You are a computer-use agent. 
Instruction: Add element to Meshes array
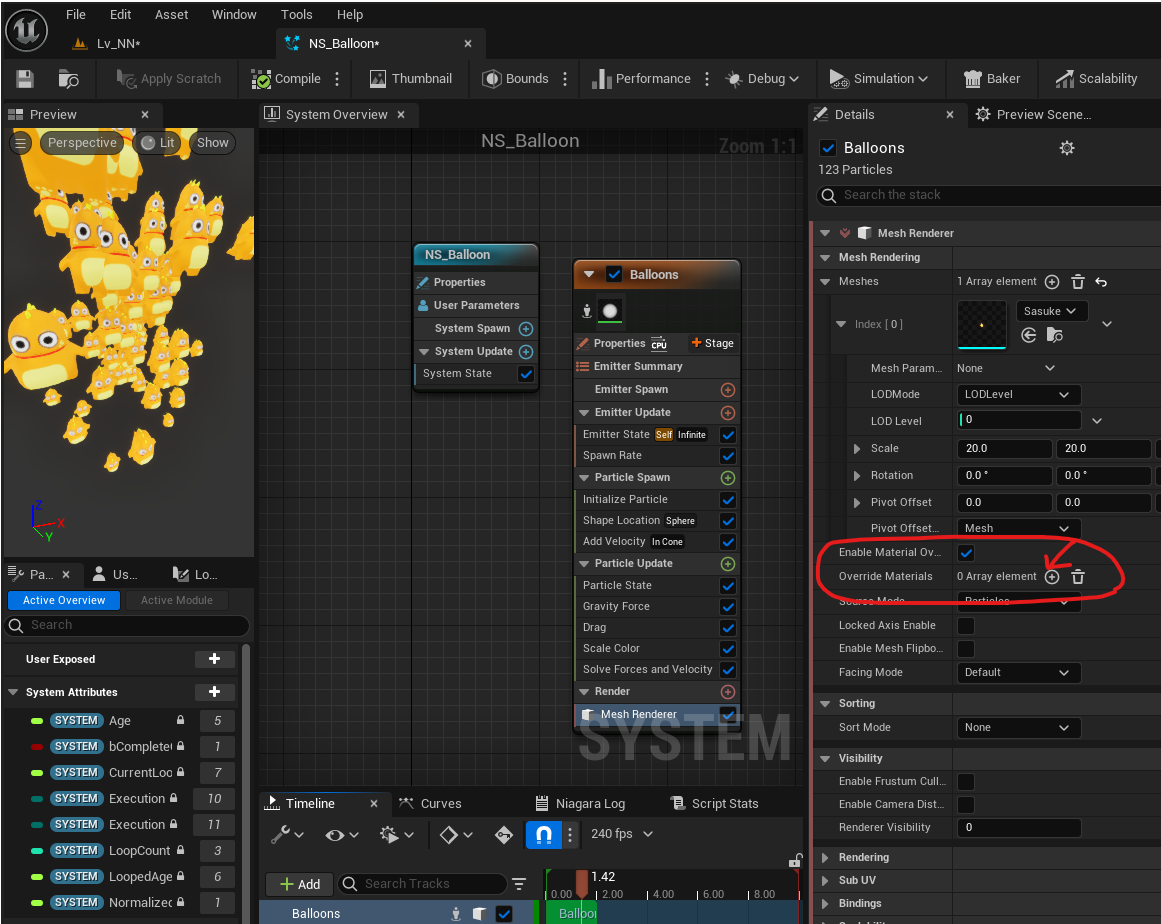(1051, 282)
